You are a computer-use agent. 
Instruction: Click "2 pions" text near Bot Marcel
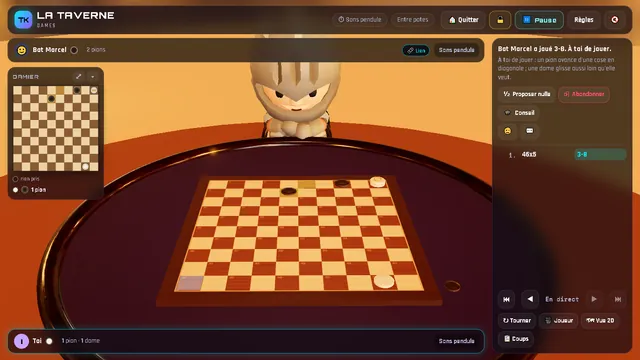click(x=96, y=50)
